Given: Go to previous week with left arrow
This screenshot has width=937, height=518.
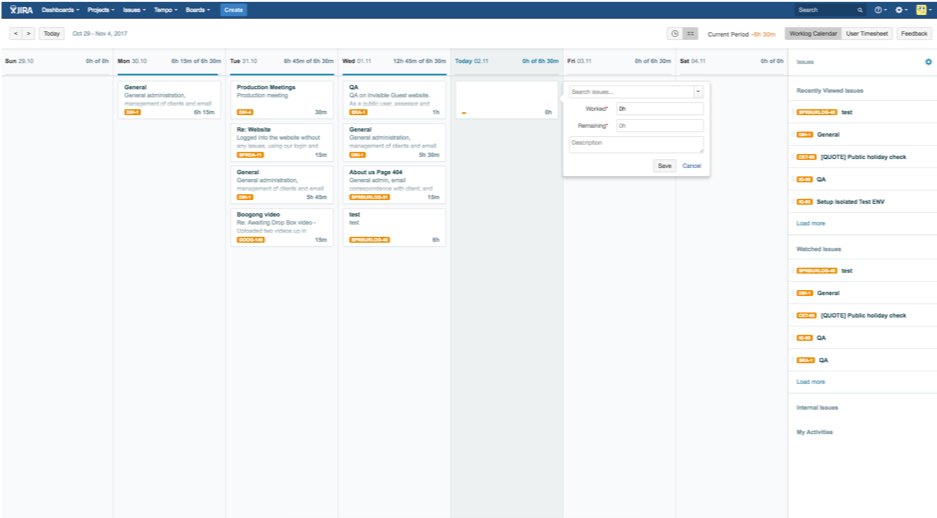Looking at the screenshot, I should 15,33.
